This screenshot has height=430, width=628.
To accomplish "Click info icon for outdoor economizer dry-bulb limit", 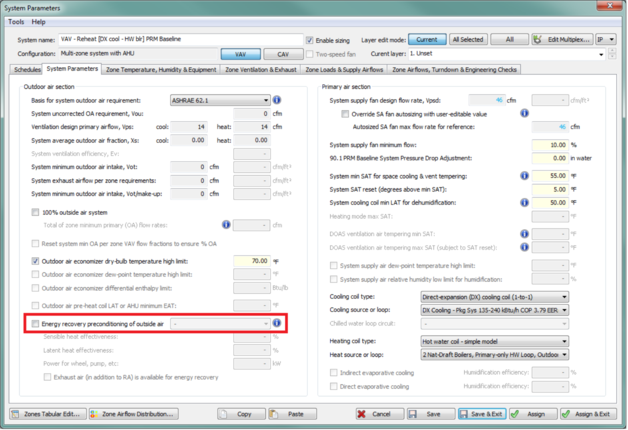I will (x=277, y=260).
